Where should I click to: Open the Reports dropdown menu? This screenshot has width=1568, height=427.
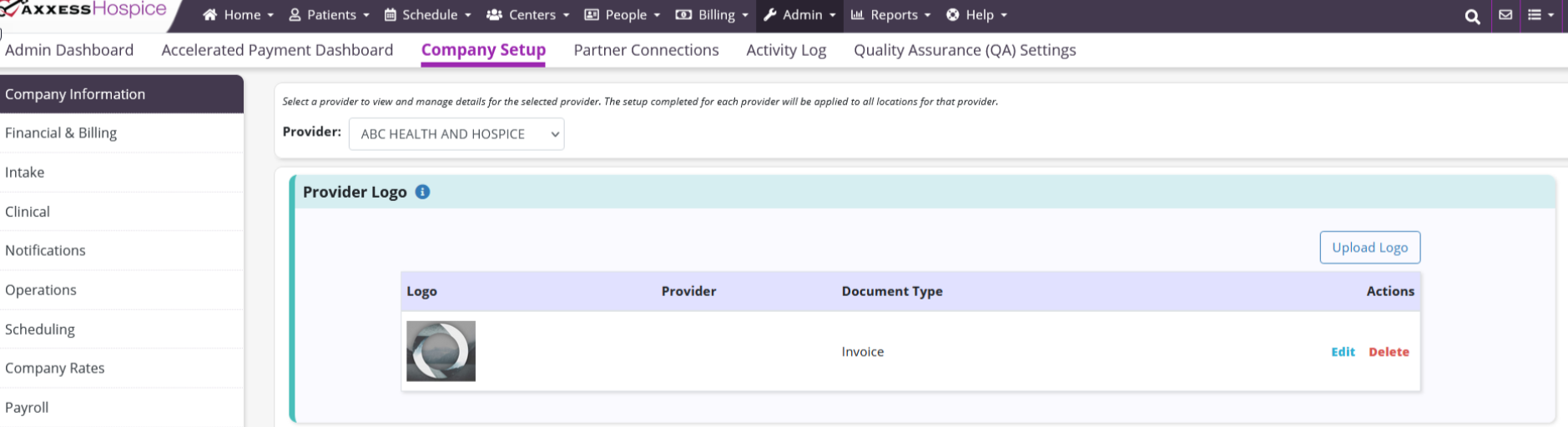(x=890, y=15)
